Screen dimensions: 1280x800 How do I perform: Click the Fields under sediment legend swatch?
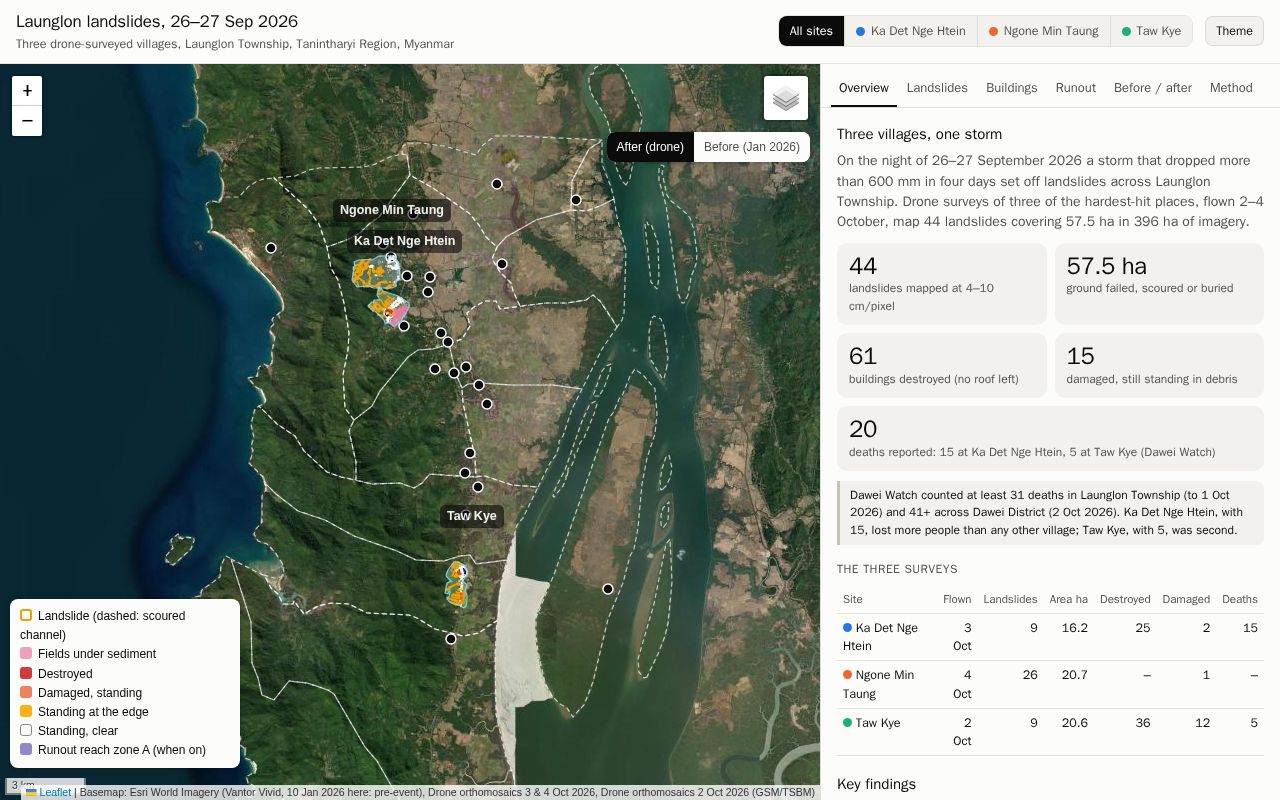coord(26,653)
